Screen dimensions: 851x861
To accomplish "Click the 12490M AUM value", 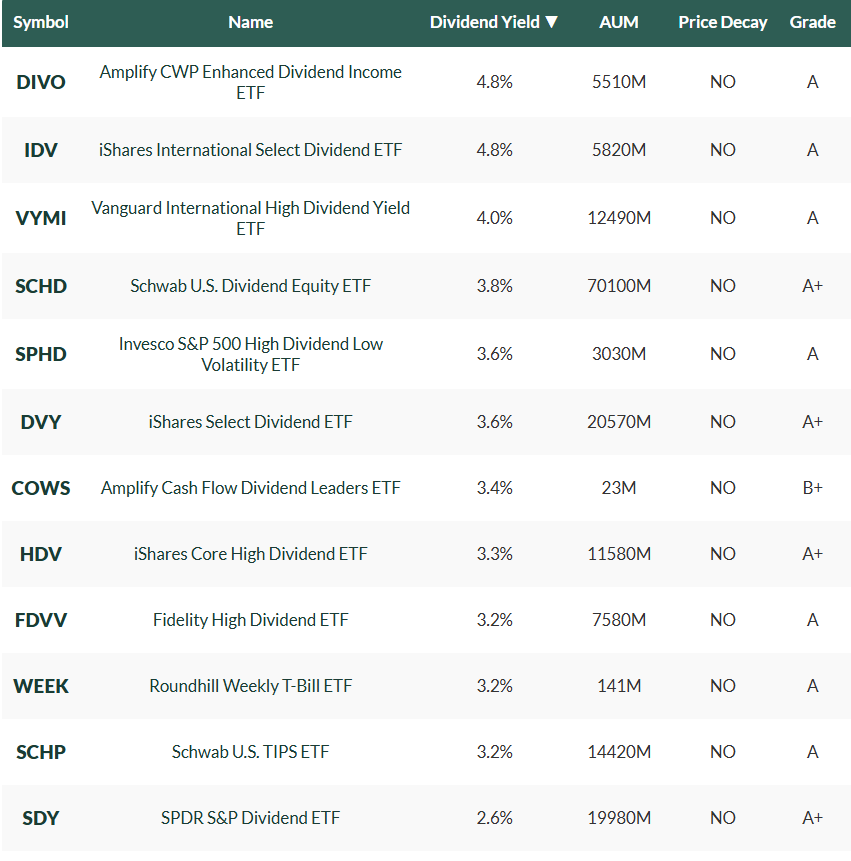I will tap(619, 218).
